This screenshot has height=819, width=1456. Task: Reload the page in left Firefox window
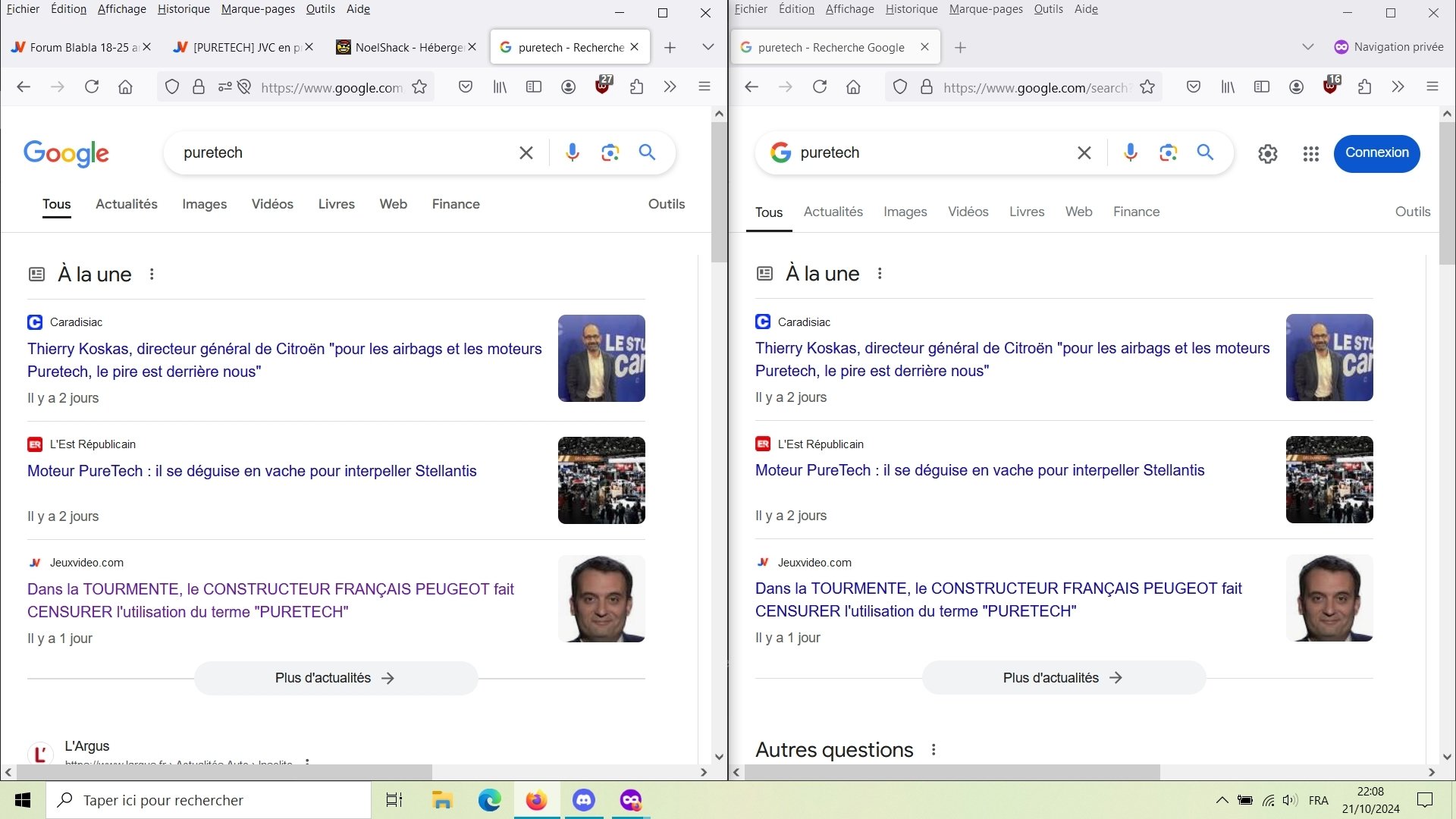92,87
